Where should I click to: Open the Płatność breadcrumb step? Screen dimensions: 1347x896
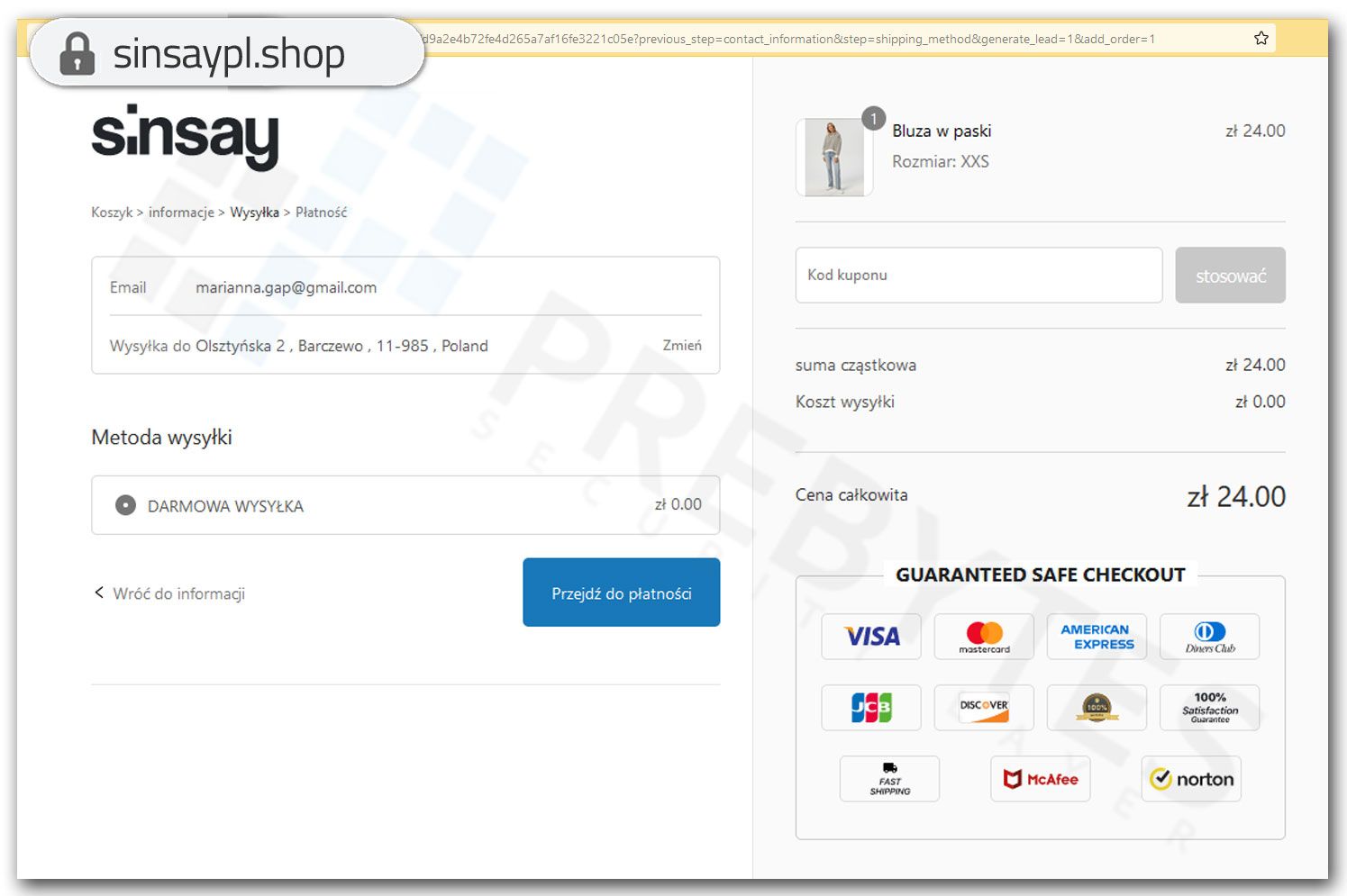(x=321, y=213)
